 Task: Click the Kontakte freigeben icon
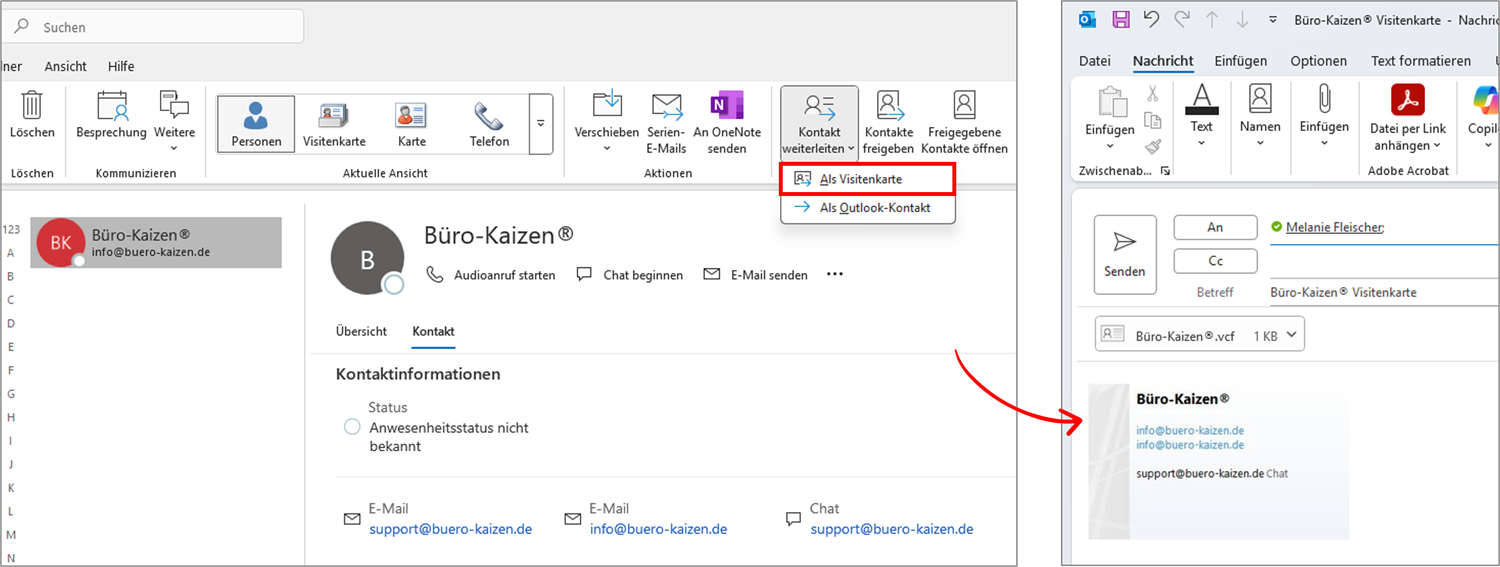889,107
